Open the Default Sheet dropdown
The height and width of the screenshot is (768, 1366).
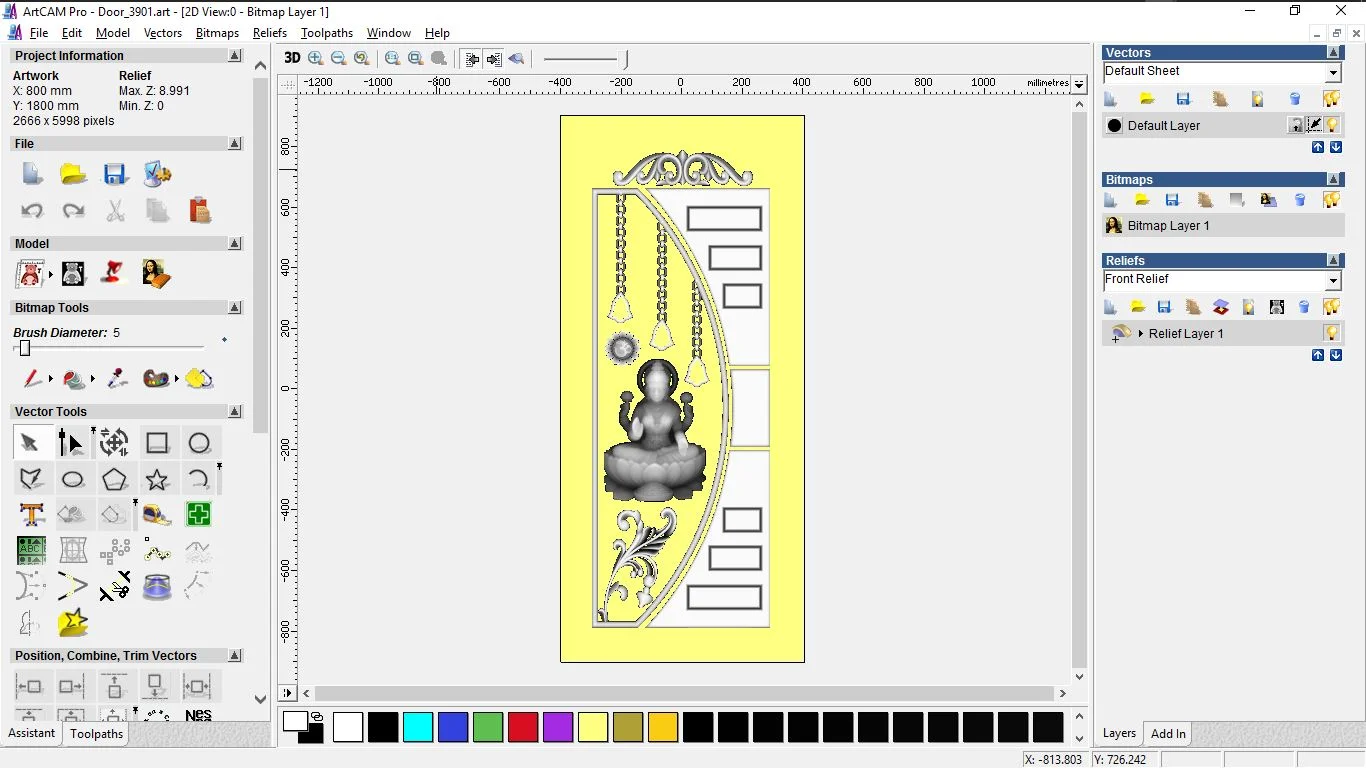pyautogui.click(x=1333, y=73)
